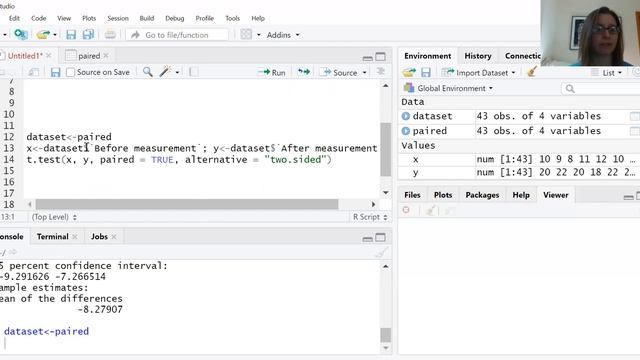The image size is (640, 360).
Task: Switch to the paired data tab
Action: pos(89,56)
